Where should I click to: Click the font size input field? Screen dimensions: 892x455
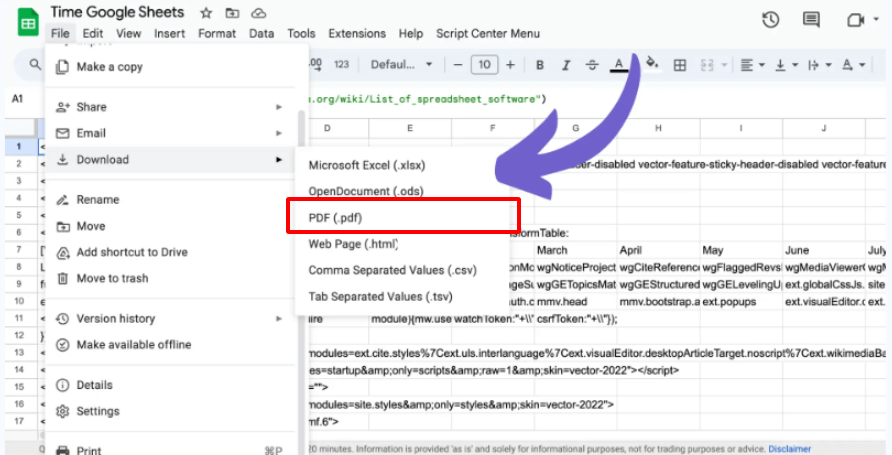coord(484,65)
